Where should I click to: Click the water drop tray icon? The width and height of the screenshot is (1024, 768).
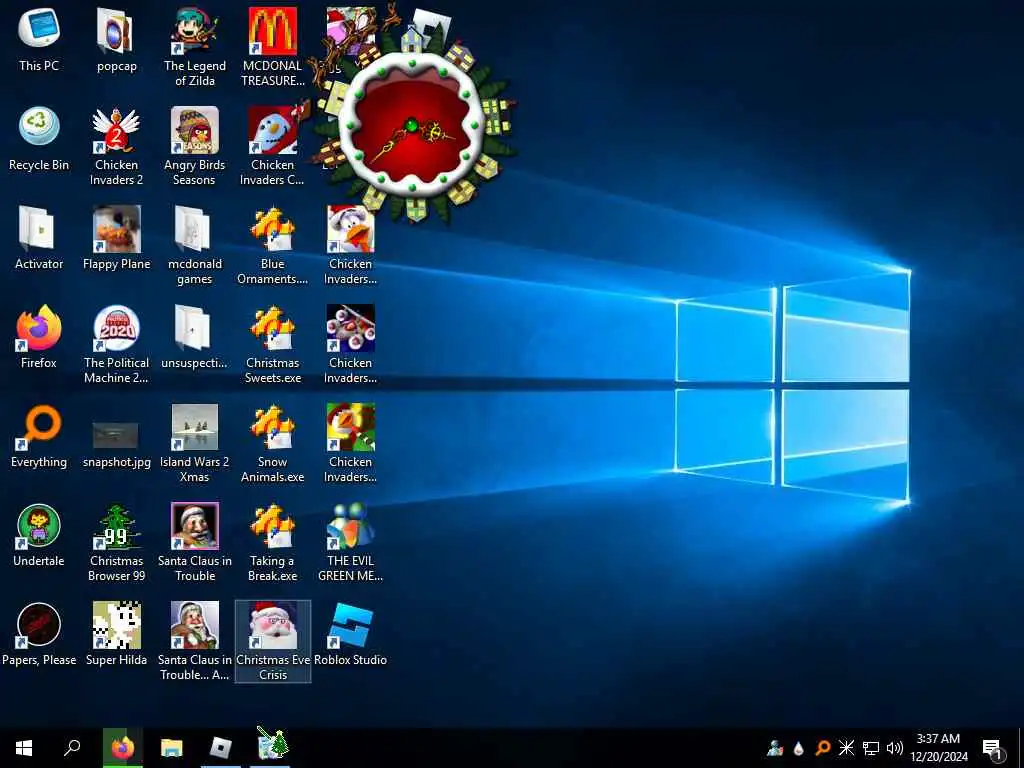[798, 748]
